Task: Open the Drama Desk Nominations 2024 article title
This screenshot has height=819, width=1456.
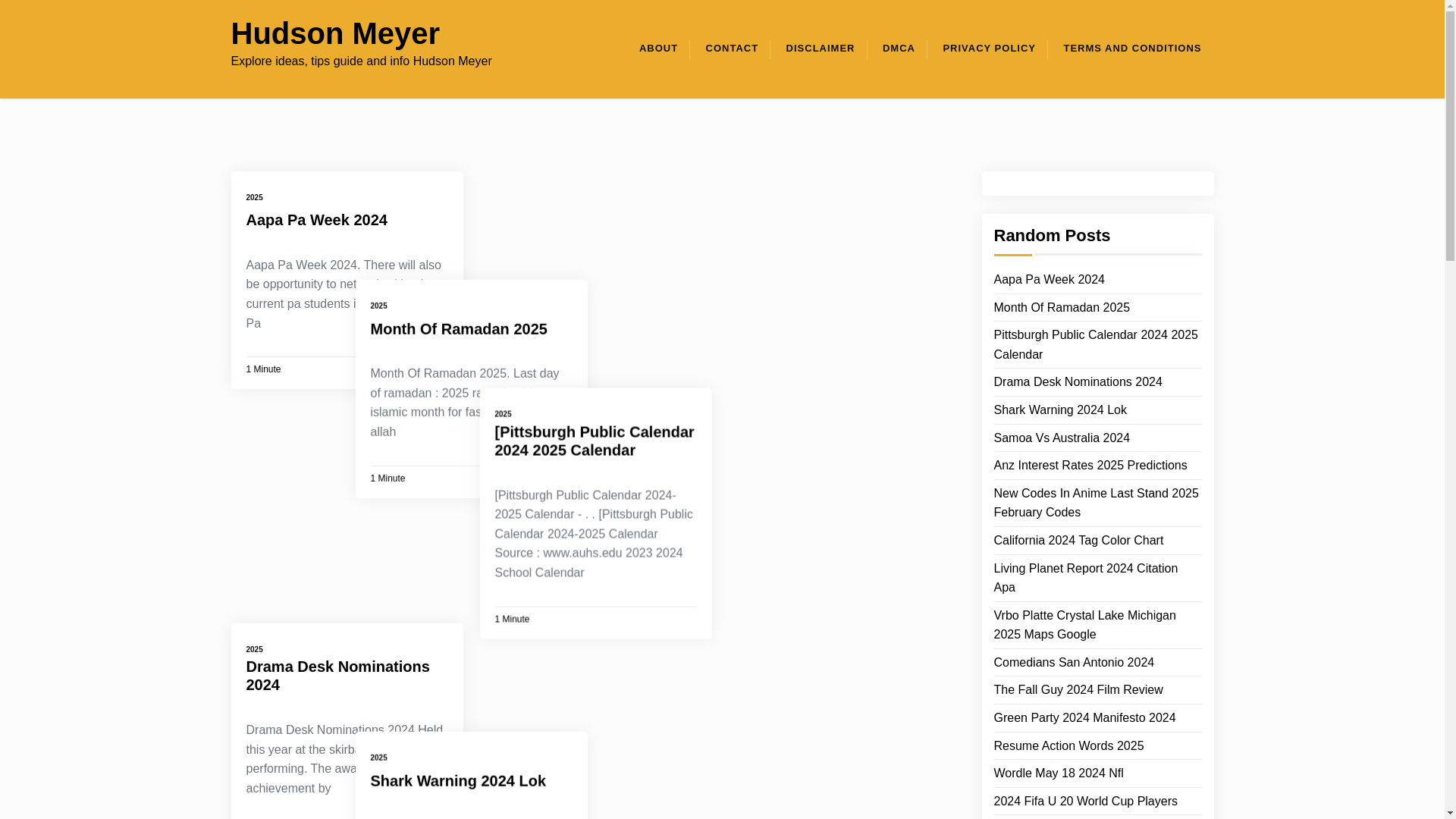Action: [x=337, y=676]
